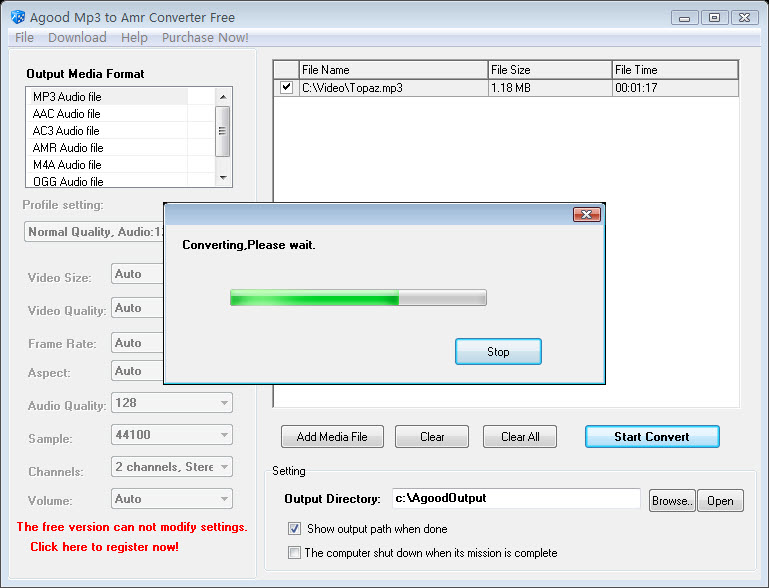Open the Purchase Now! menu
Image resolution: width=769 pixels, height=588 pixels.
coord(205,38)
